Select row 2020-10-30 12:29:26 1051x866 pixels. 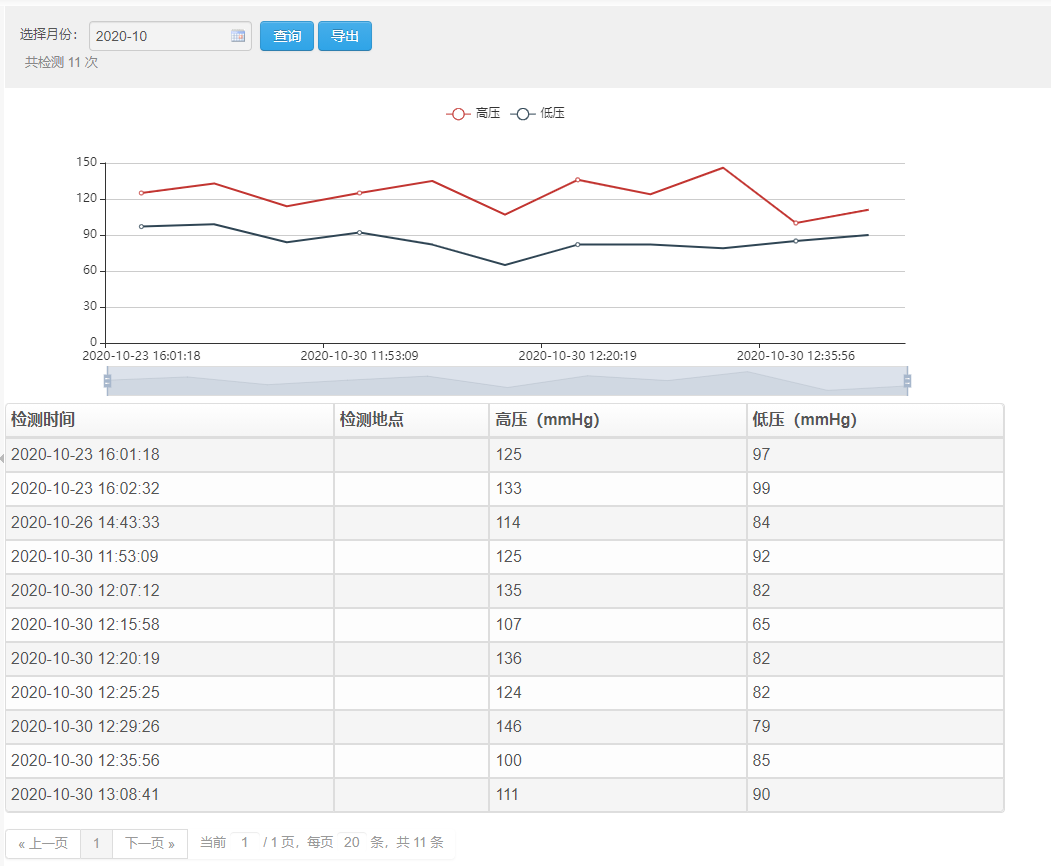(x=505, y=727)
